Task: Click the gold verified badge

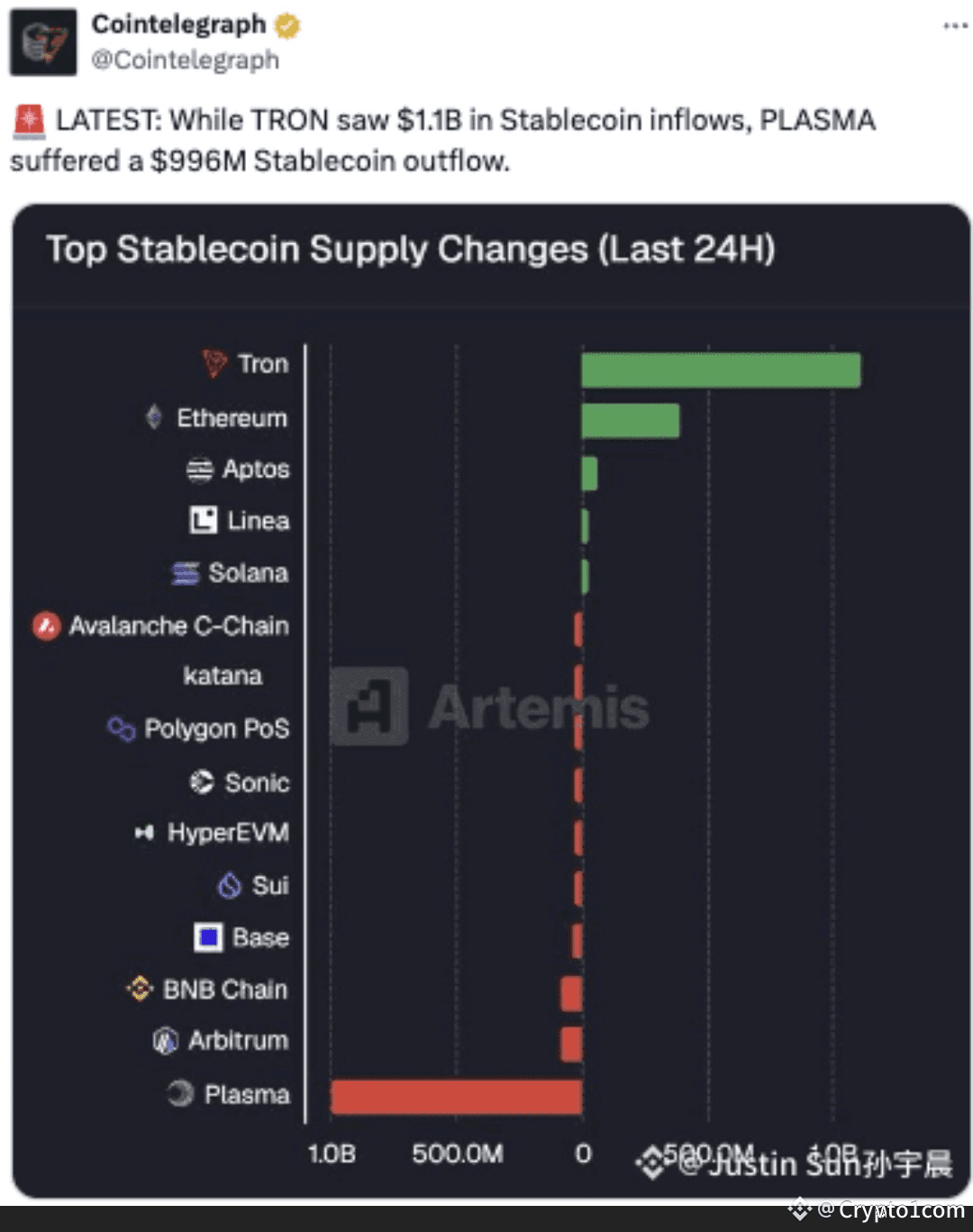Action: 287,26
